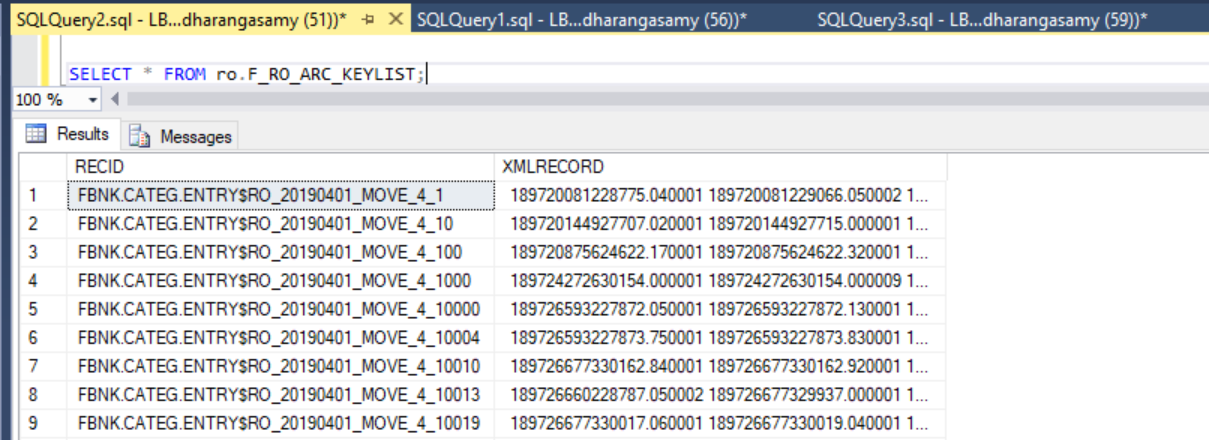Close the SQLQuery2.sql query tab
This screenshot has width=1209, height=440.
click(396, 20)
